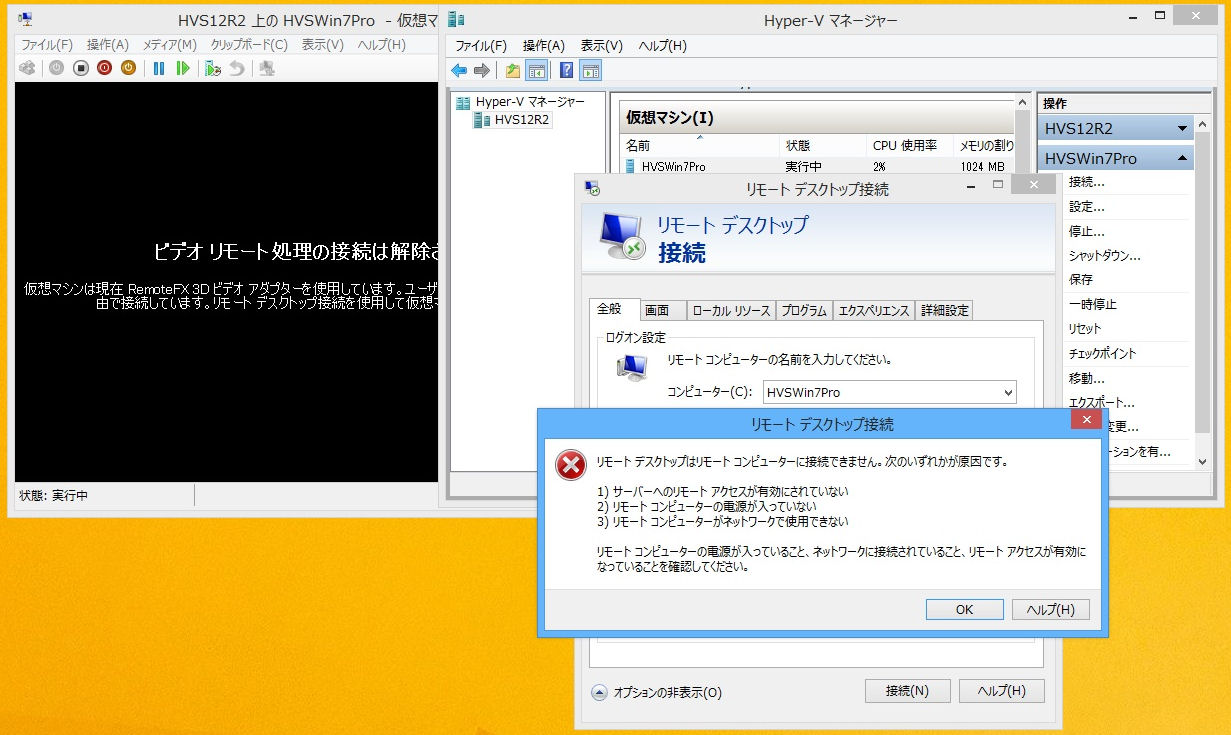Click 一時停止 in the actions pane
This screenshot has width=1231, height=735.
pyautogui.click(x=1092, y=304)
